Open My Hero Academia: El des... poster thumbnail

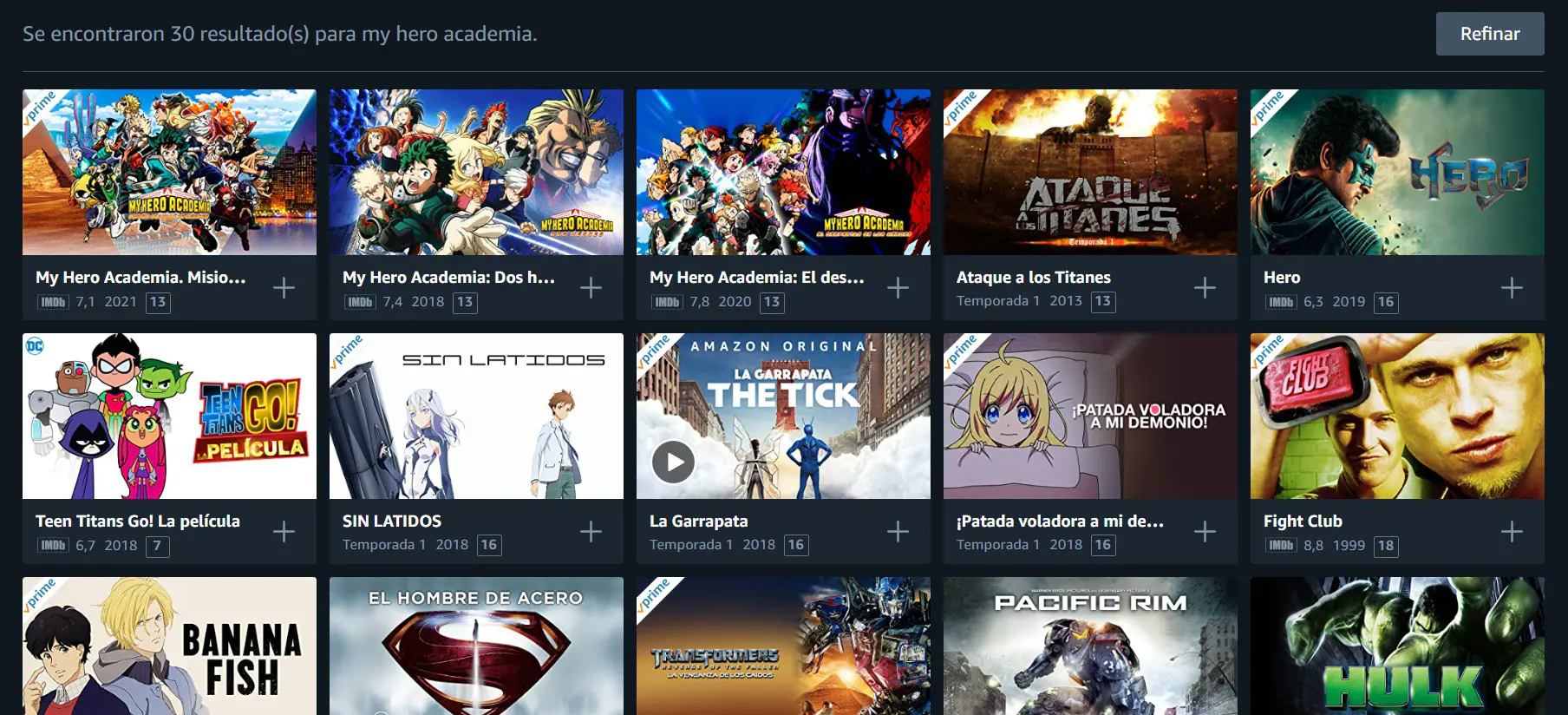click(x=783, y=172)
